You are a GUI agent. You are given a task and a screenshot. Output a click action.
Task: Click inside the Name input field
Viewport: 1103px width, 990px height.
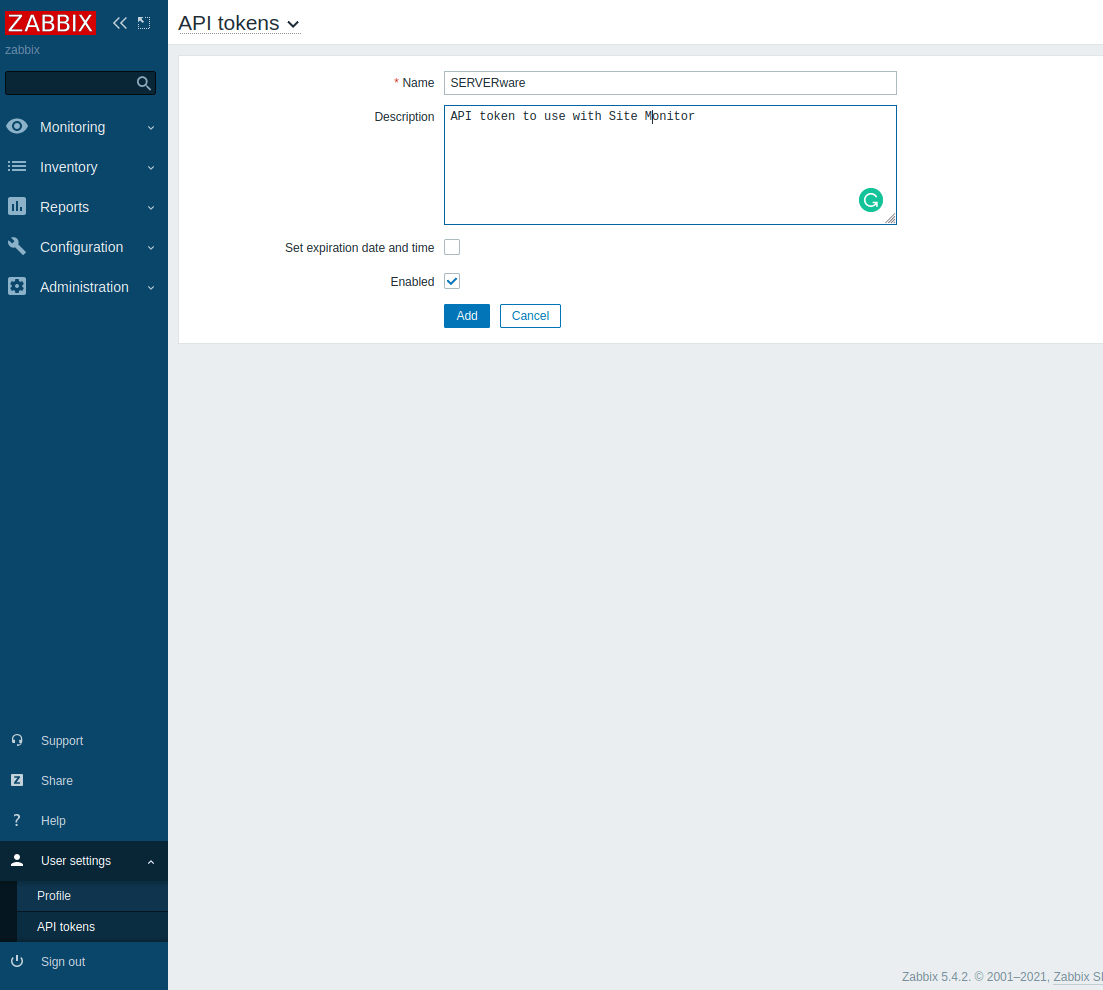tap(670, 83)
